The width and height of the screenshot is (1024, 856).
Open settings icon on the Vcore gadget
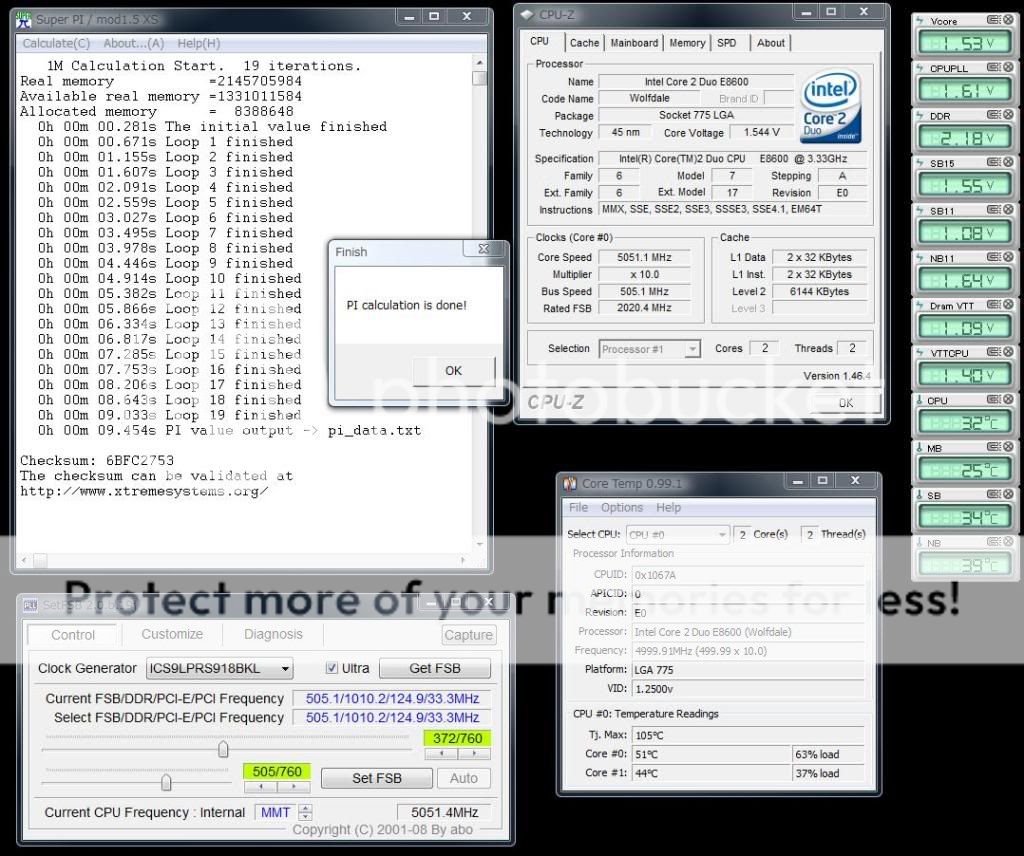point(993,20)
